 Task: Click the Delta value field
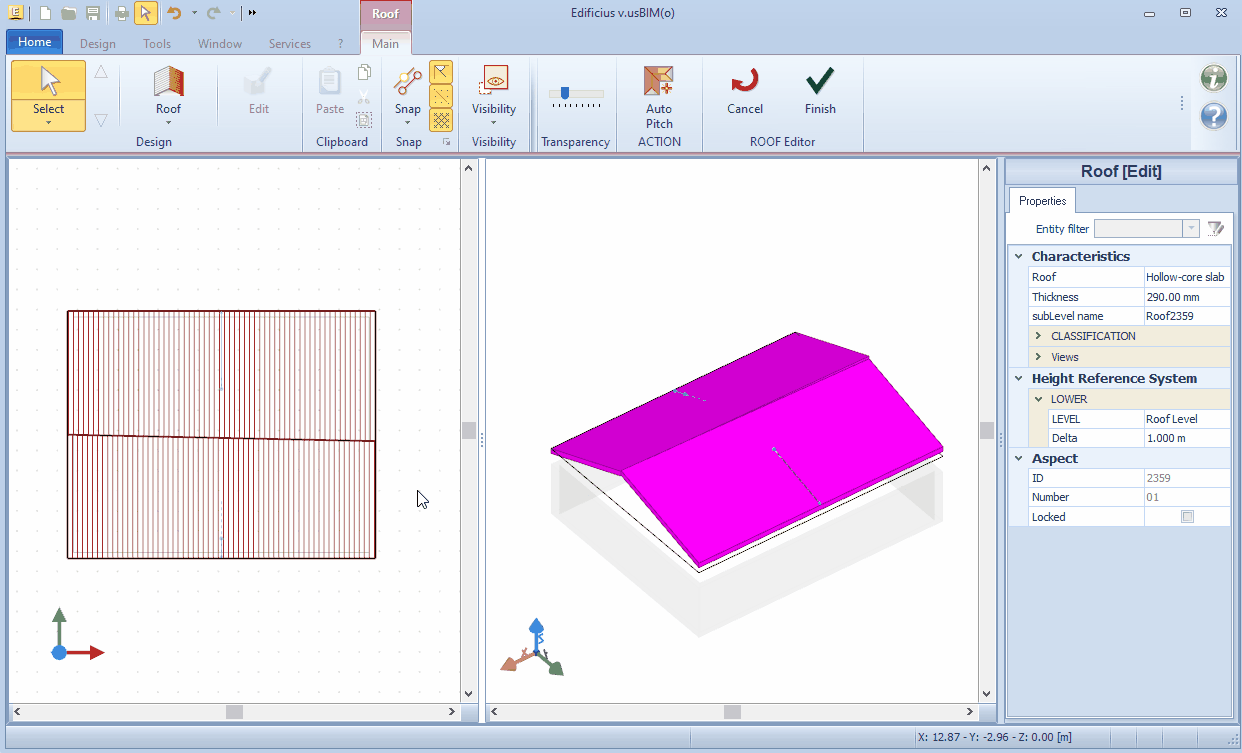1186,438
